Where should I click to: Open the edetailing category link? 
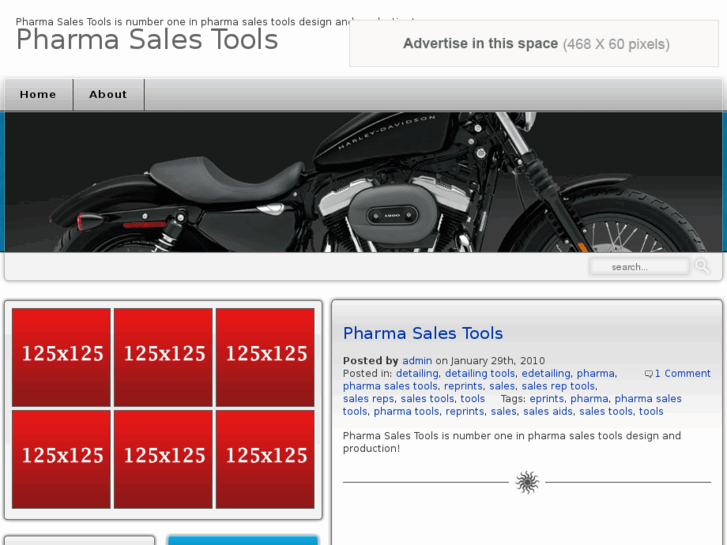point(545,374)
